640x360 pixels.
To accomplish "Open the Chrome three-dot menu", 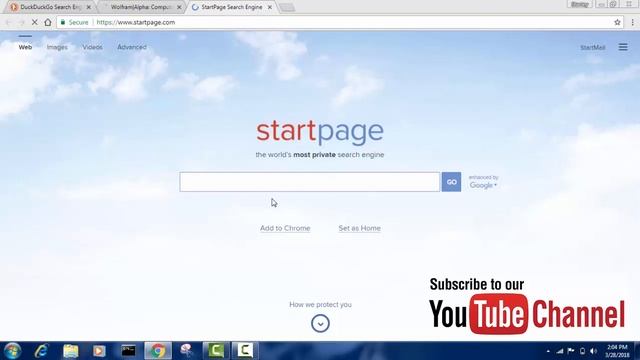I will click(x=632, y=22).
